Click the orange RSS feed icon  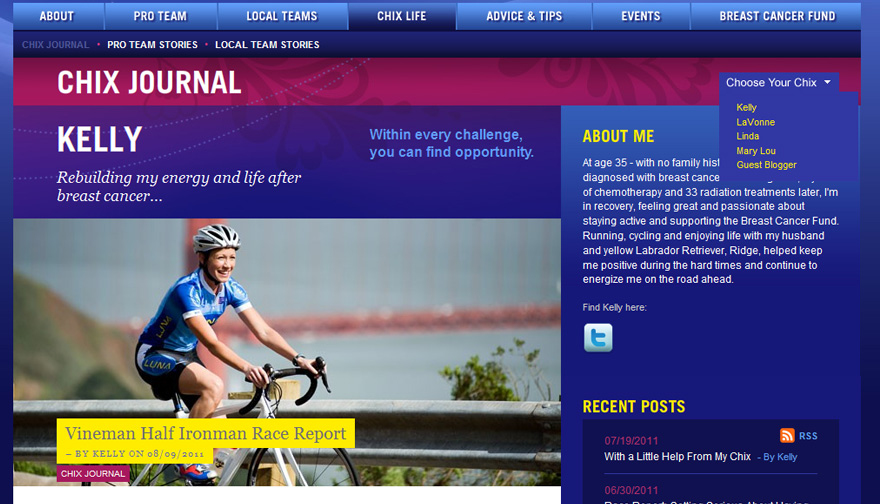click(787, 436)
